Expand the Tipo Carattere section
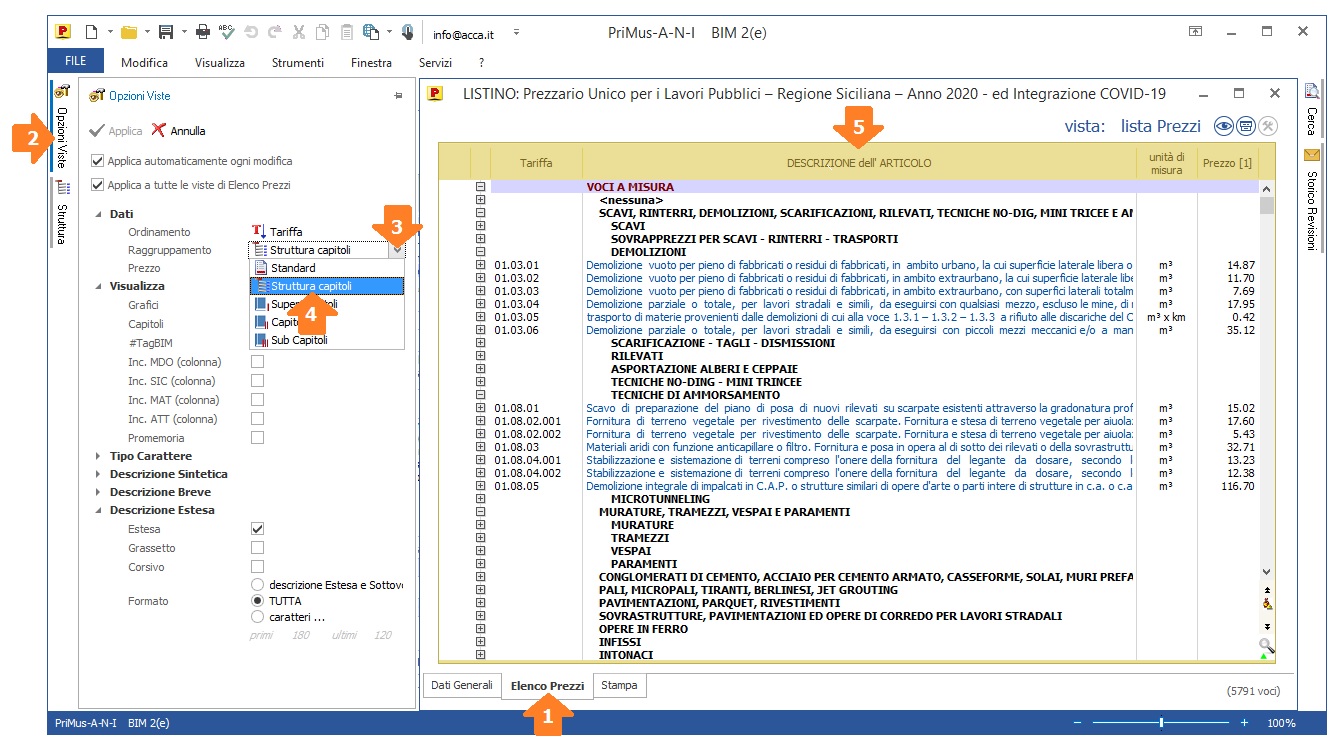Image resolution: width=1344 pixels, height=752 pixels. coord(99,456)
